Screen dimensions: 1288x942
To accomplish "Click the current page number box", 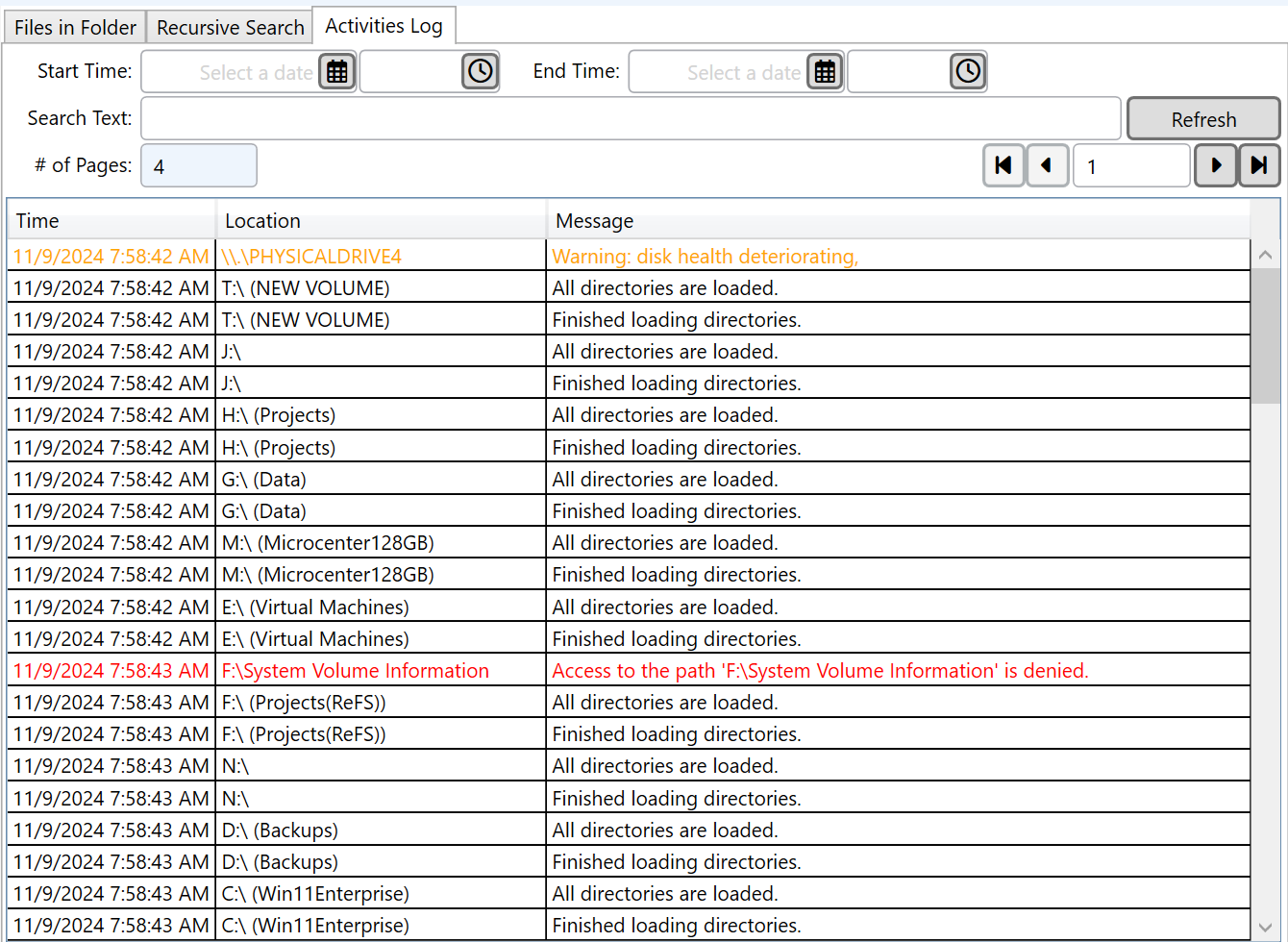I will tap(1131, 165).
